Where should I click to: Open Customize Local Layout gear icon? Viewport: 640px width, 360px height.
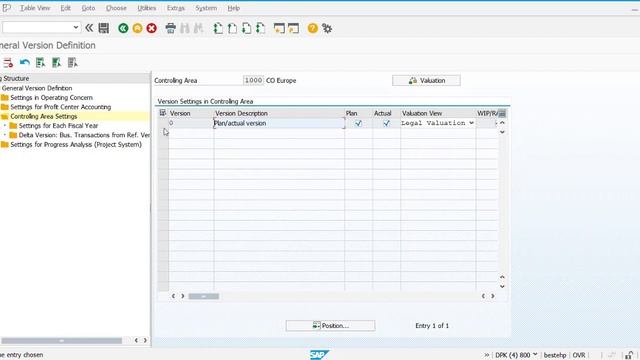pyautogui.click(x=327, y=28)
